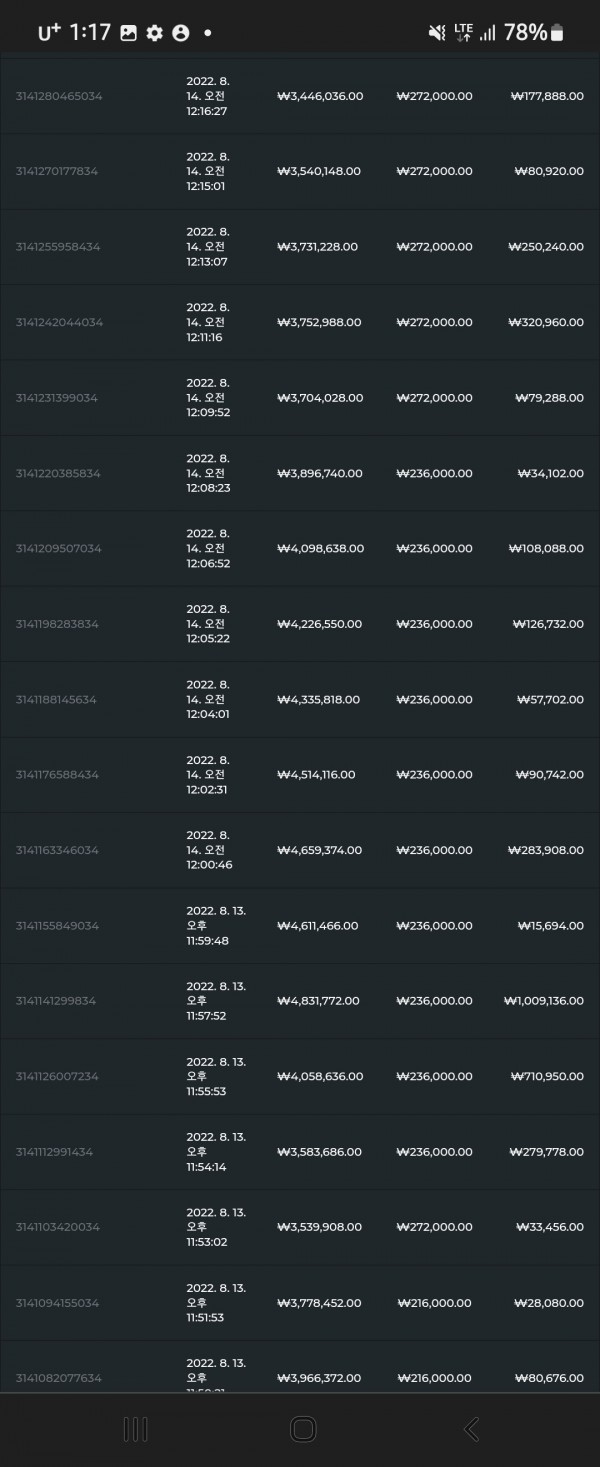
Task: Select balance ₩3,446,036.00 in first row
Action: click(320, 96)
